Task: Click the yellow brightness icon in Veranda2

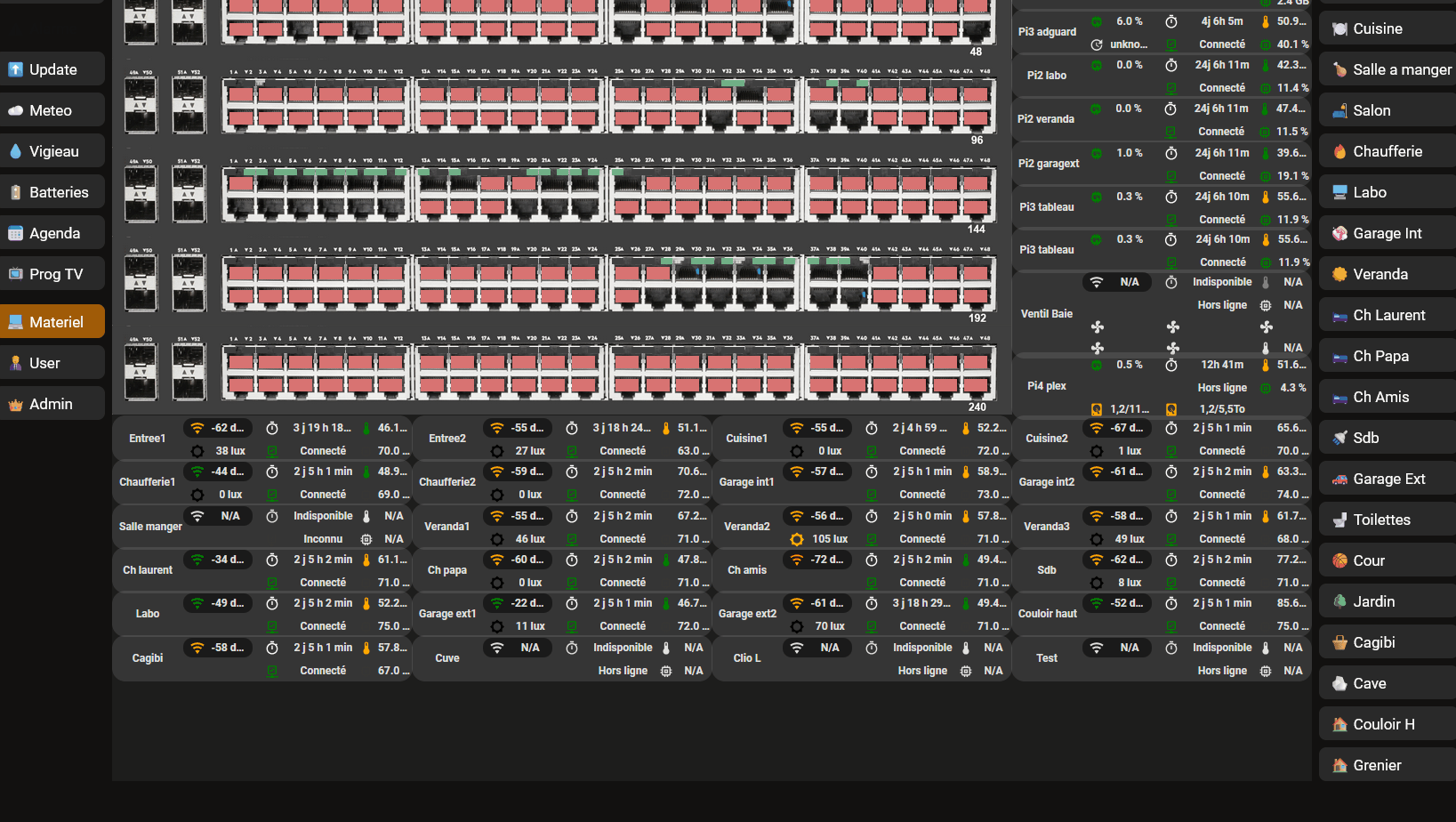Action: pyautogui.click(x=797, y=539)
